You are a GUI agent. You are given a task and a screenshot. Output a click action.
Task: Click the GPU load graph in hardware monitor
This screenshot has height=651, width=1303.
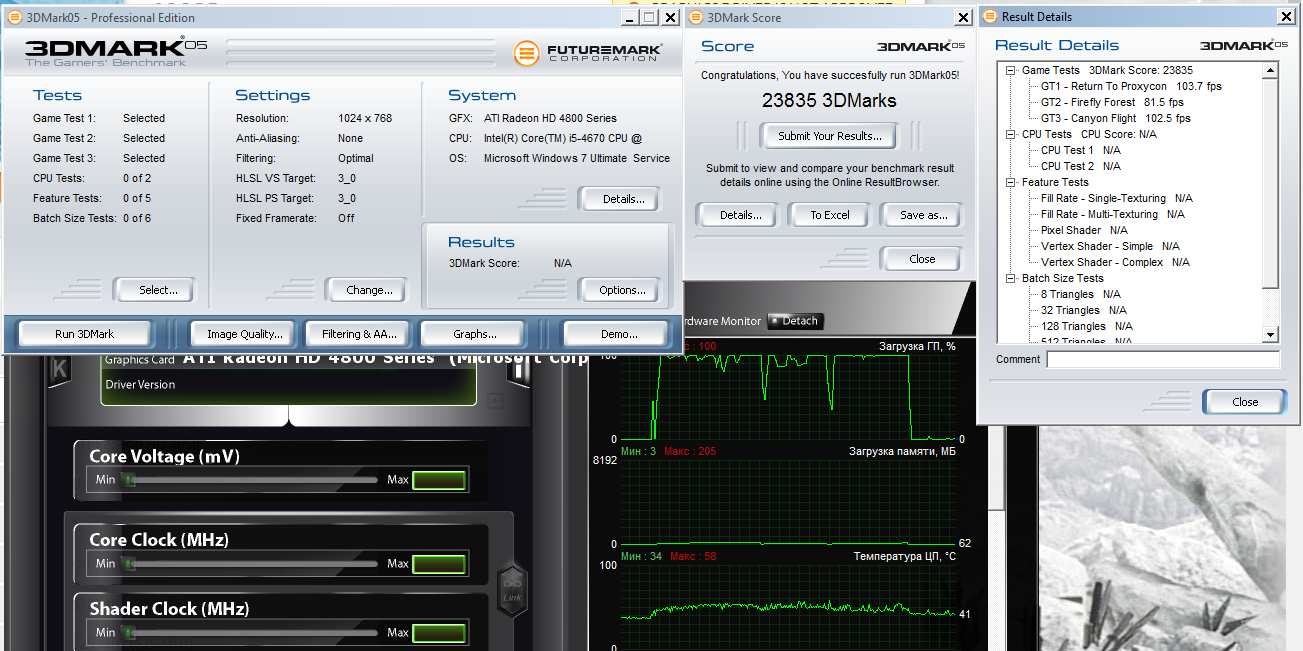[788, 397]
